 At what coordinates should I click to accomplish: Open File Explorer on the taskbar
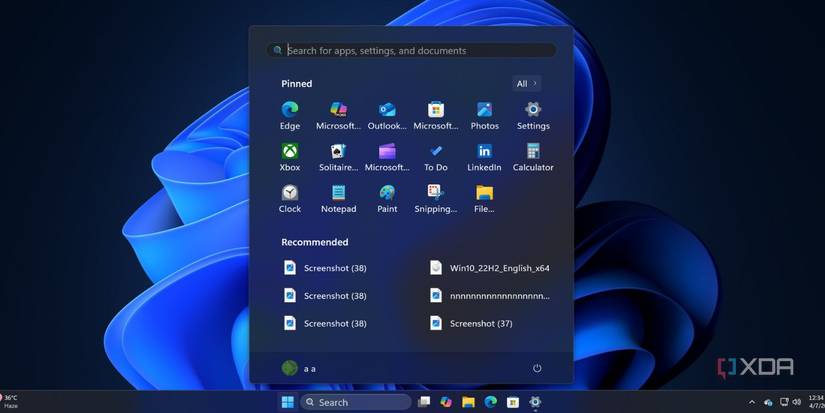[468, 402]
